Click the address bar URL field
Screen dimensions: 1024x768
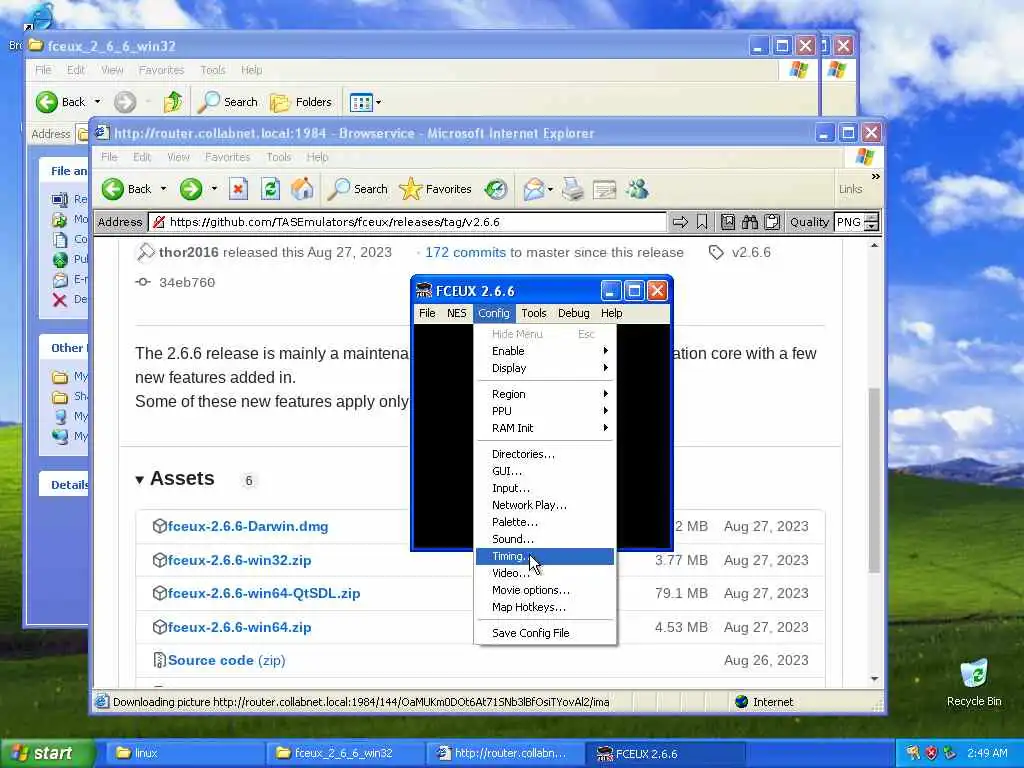pyautogui.click(x=407, y=222)
